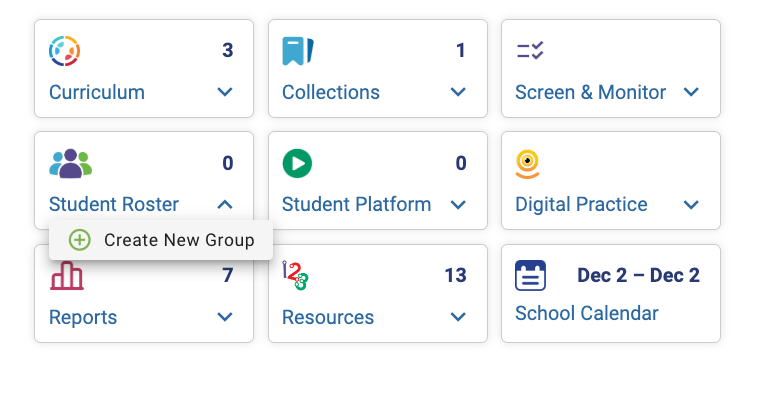The height and width of the screenshot is (400, 783).
Task: Expand the Digital Practice chevron
Action: pyautogui.click(x=691, y=204)
